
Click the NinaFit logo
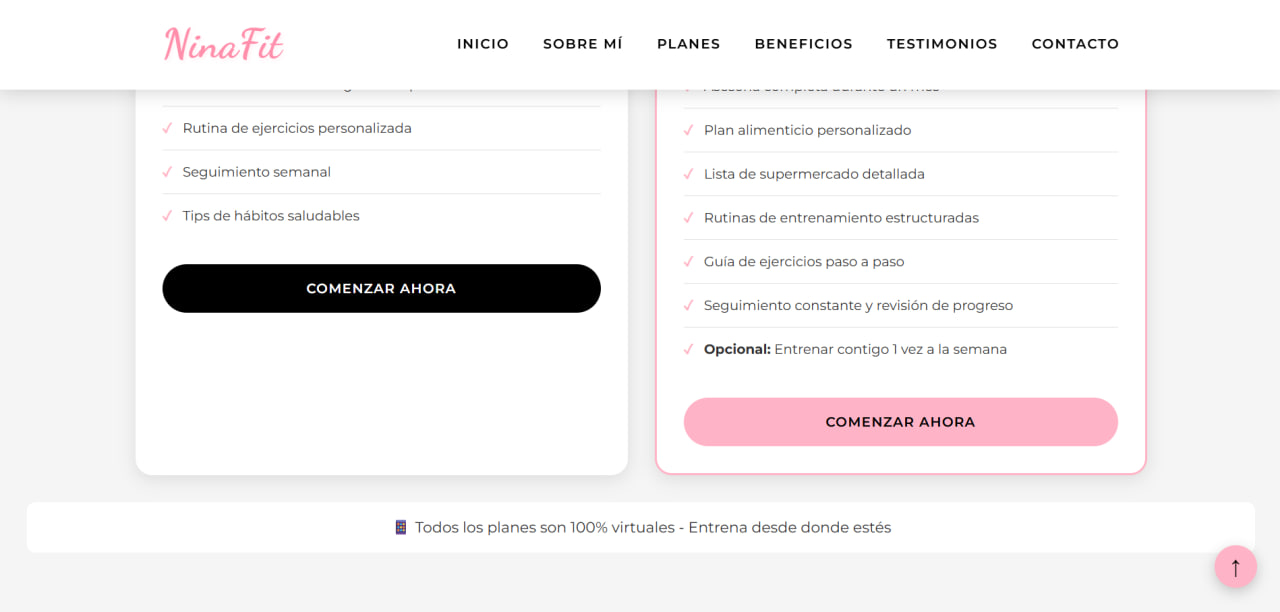223,43
